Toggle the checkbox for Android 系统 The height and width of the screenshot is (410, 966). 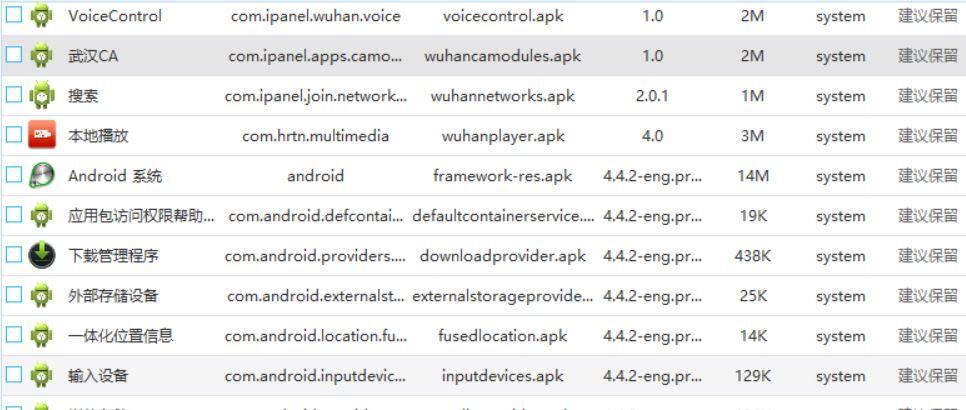pos(14,174)
